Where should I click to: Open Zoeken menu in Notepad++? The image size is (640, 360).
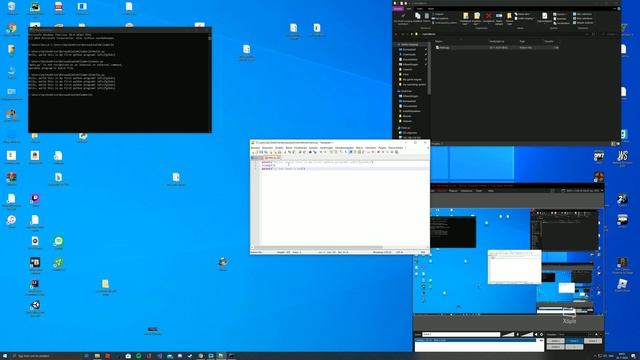pyautogui.click(x=279, y=148)
